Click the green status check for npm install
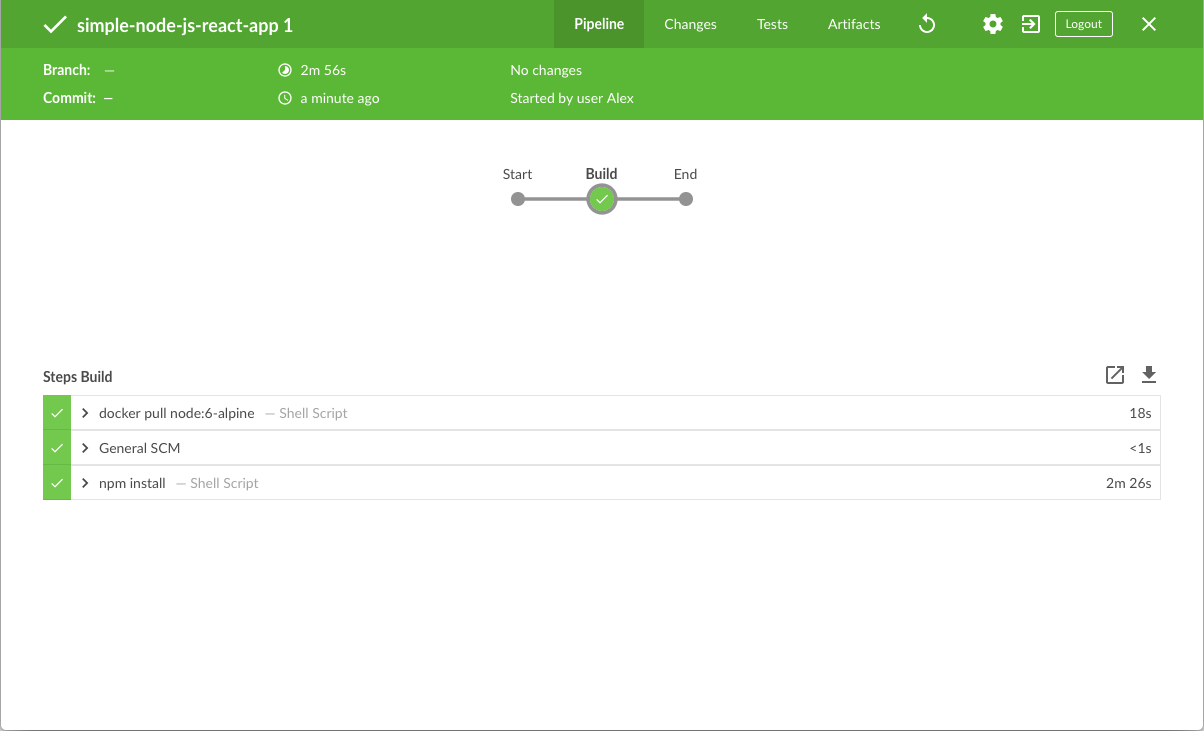Screen dimensions: 1204x731 [x=57, y=483]
